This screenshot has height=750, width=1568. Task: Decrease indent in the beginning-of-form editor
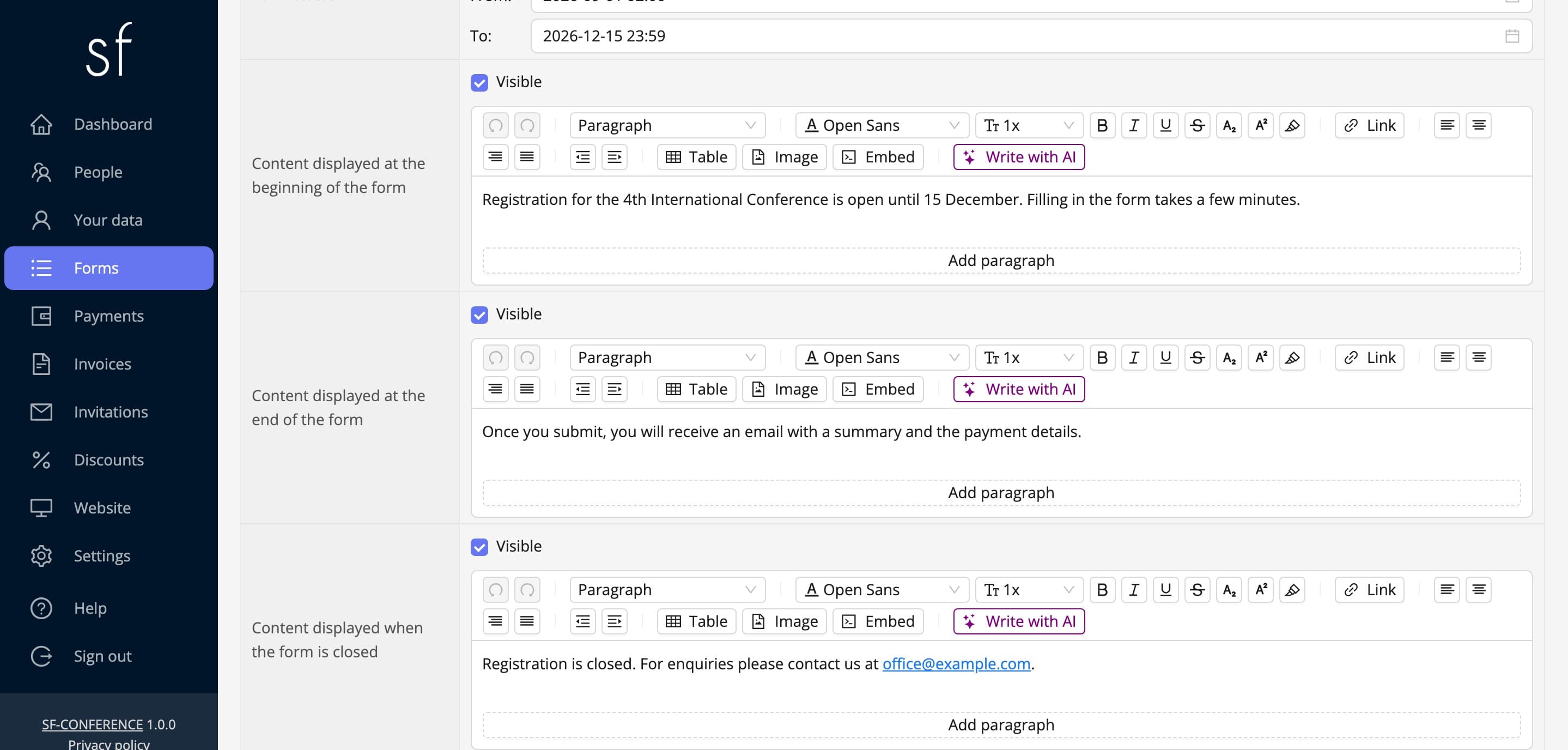point(583,157)
